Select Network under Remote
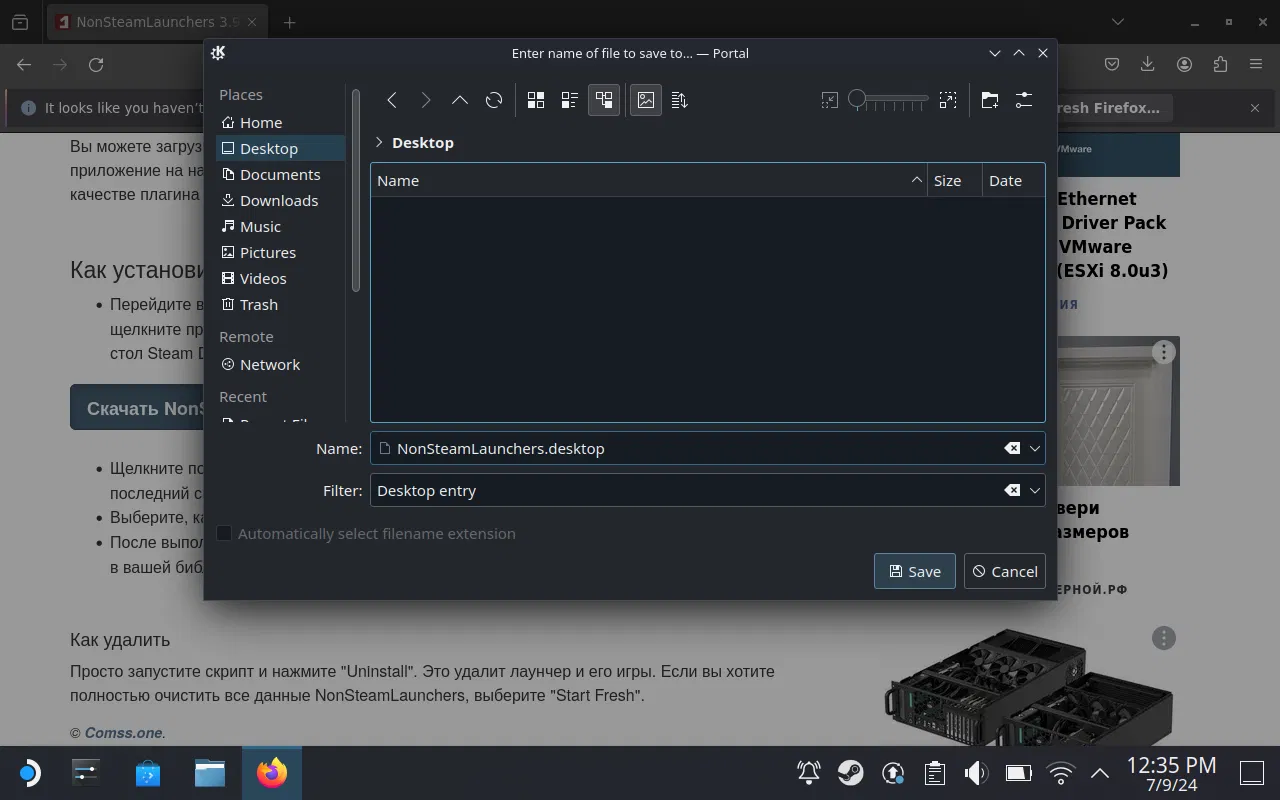1280x800 pixels. [x=281, y=364]
